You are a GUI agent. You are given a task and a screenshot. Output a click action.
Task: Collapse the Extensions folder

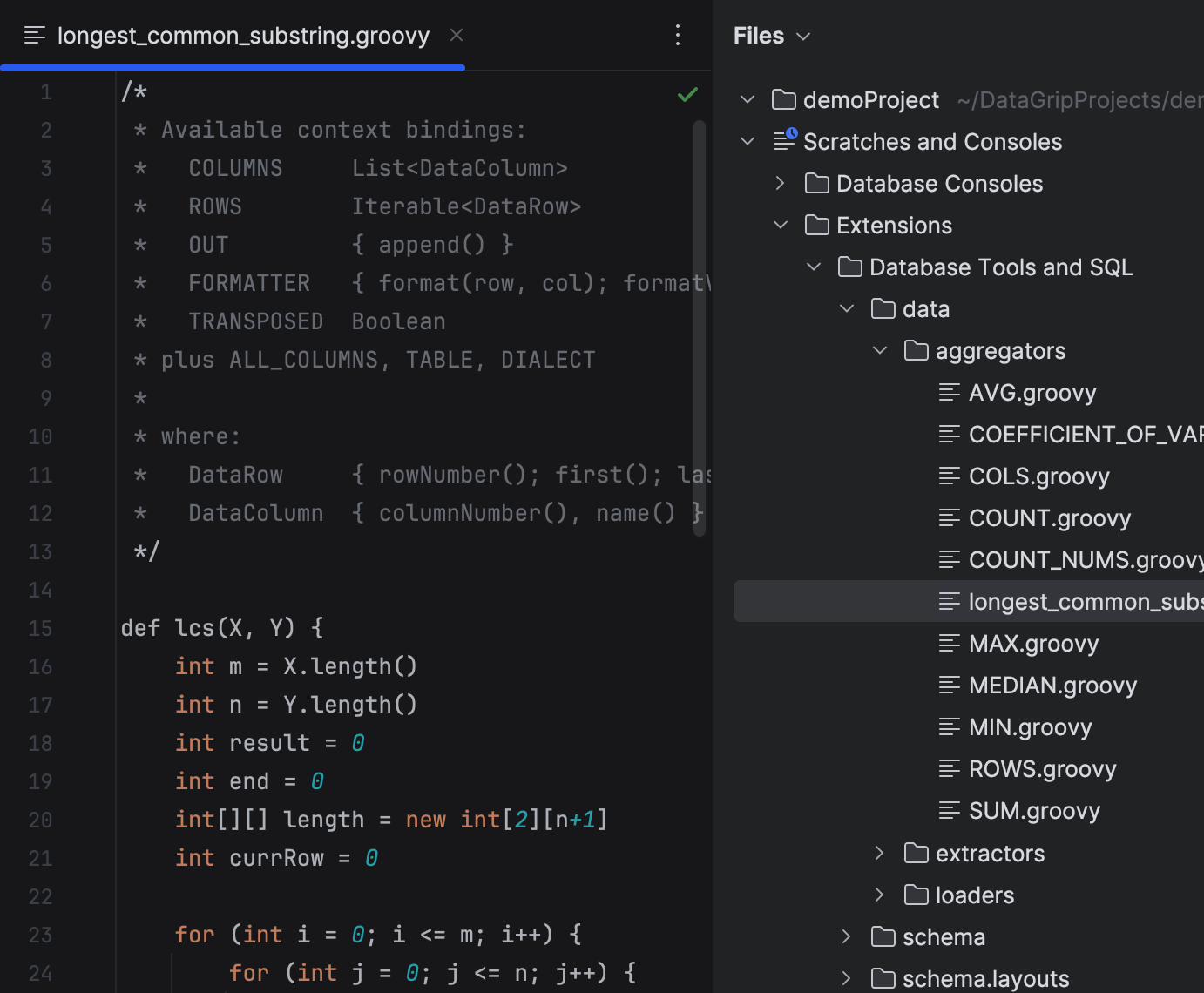point(780,225)
